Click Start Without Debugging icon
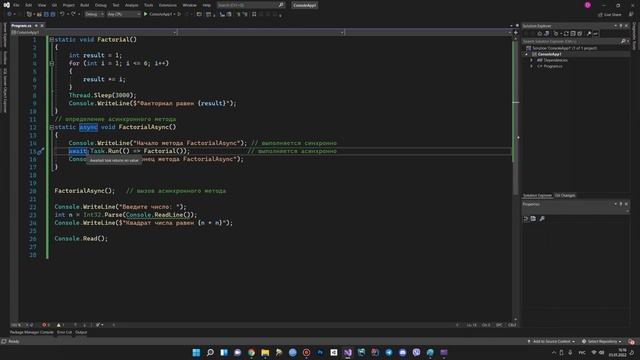The image size is (640, 360). (179, 14)
